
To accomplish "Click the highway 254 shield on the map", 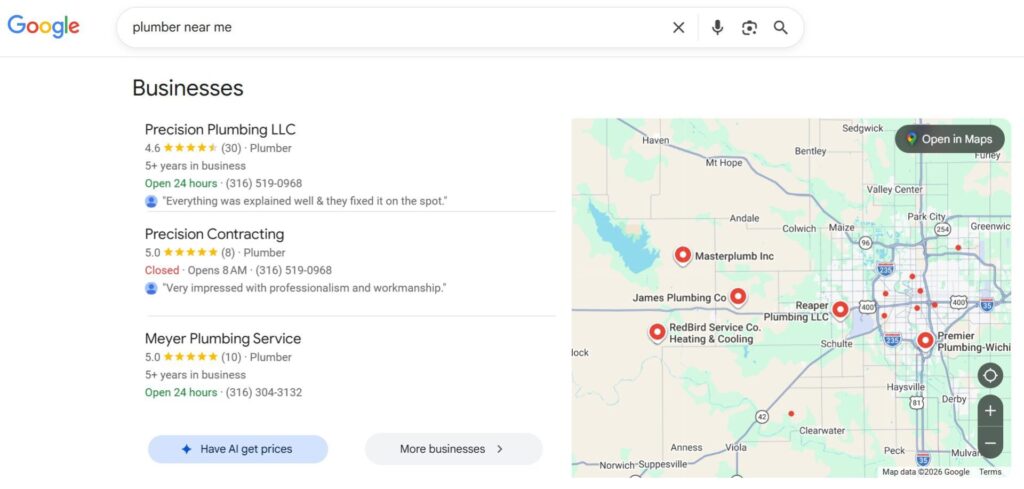I will click(x=942, y=229).
